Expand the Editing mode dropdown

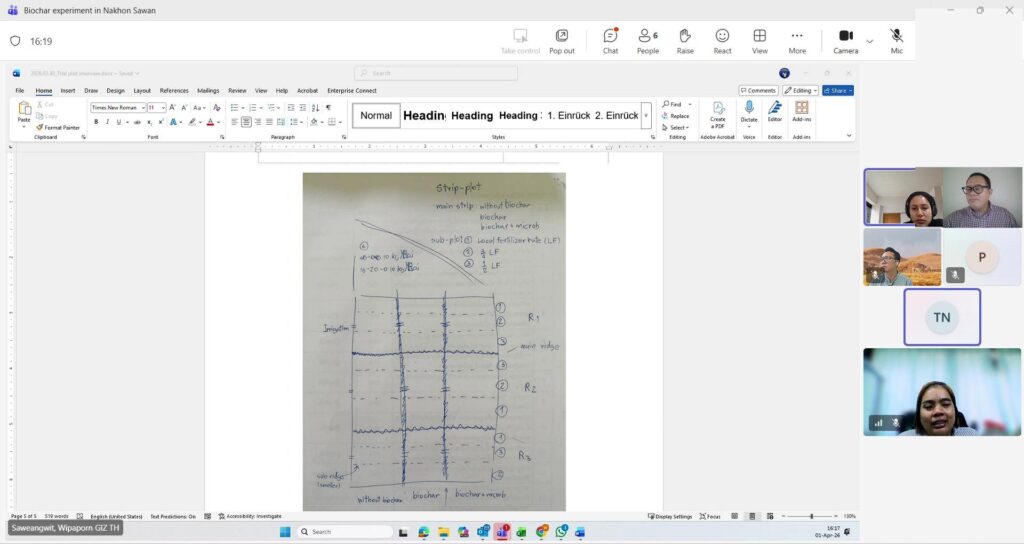(801, 90)
